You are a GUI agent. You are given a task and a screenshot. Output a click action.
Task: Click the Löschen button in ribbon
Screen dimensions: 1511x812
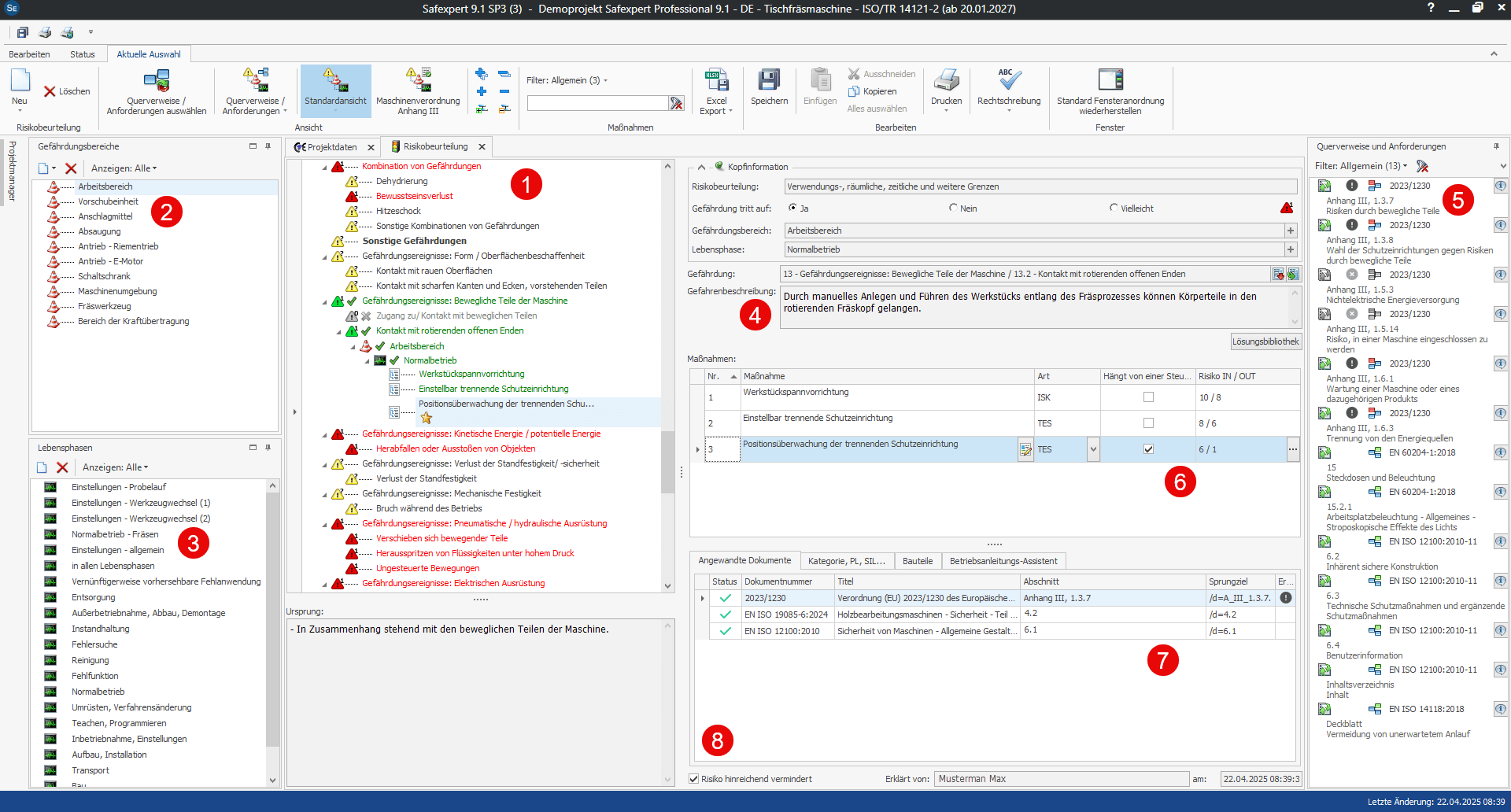point(67,91)
